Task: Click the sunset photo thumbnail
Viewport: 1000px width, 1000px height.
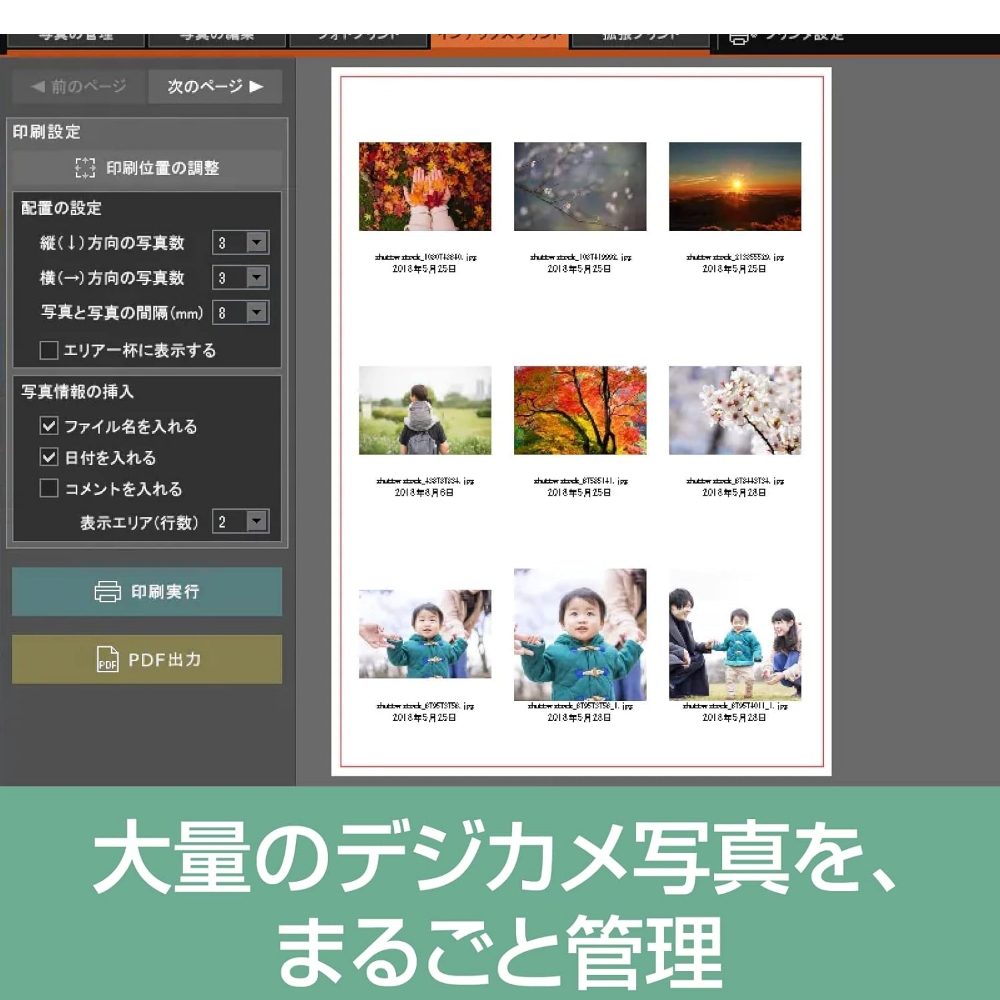Action: click(735, 186)
